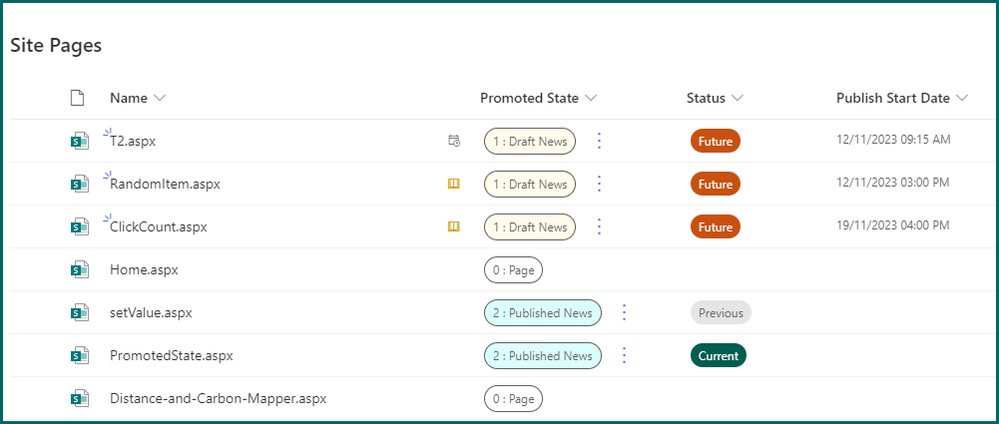
Task: Click the scheduled calendar icon in T2.aspx row
Action: [453, 141]
